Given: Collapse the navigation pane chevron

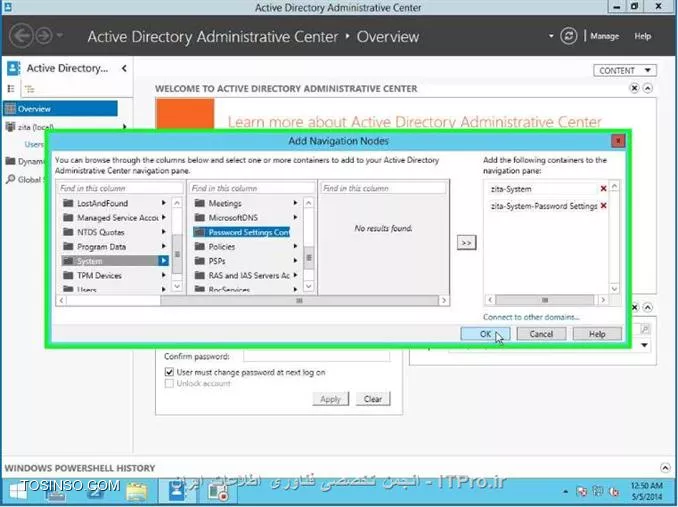Looking at the screenshot, I should 124,68.
